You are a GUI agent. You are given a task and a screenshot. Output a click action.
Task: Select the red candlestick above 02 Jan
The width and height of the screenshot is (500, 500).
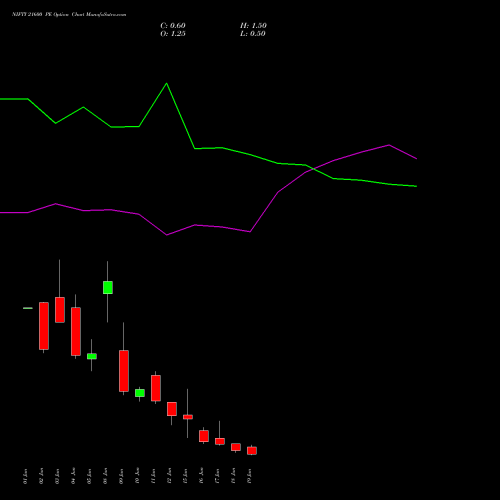[x=44, y=326]
